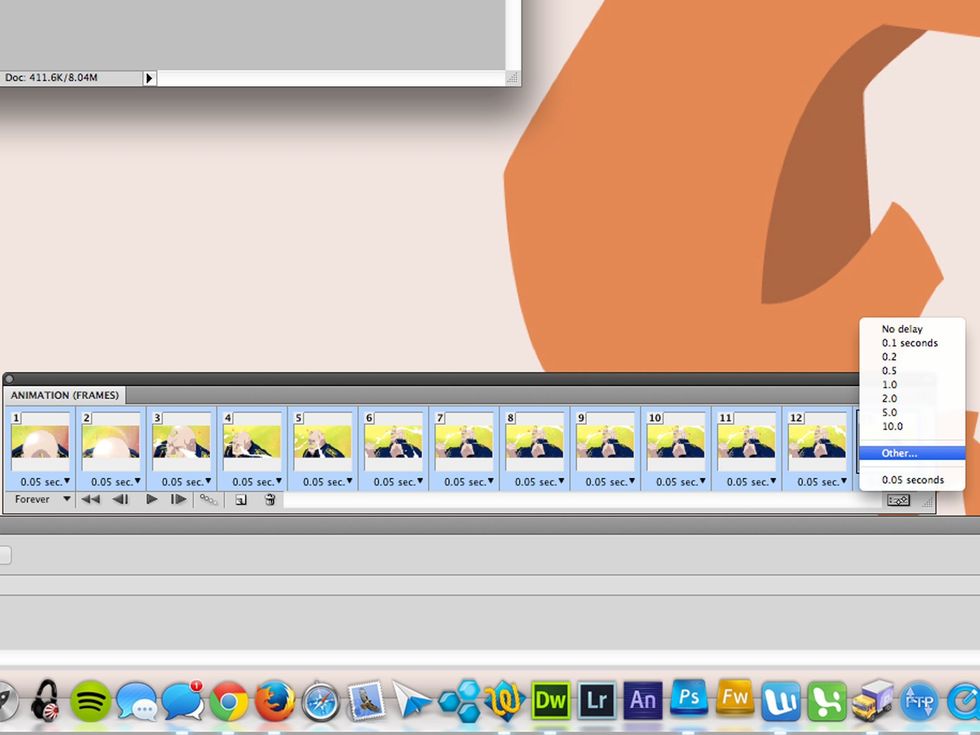Delete selected frame with trash icon
This screenshot has width=980, height=735.
[269, 499]
